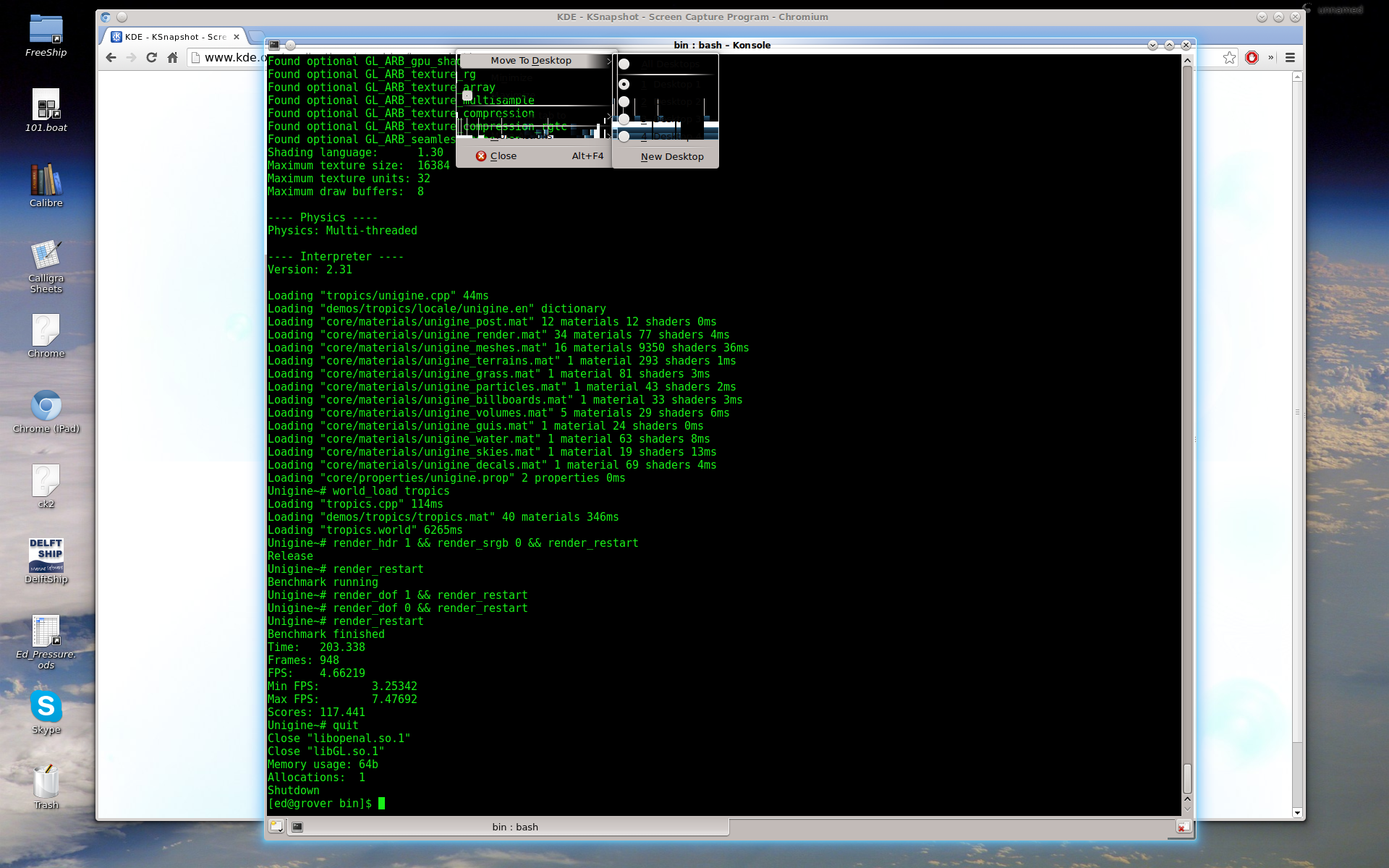Select the Desktop 2 radio button
This screenshot has height=868, width=1389.
pos(624,102)
